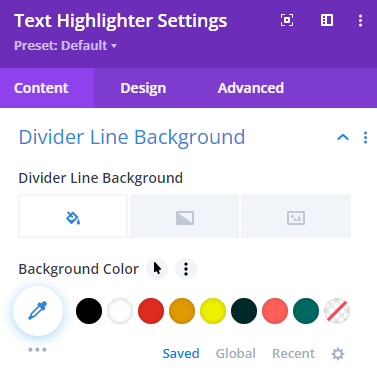This screenshot has height=387, width=377.
Task: Select the transparent no-color swatch
Action: click(337, 311)
